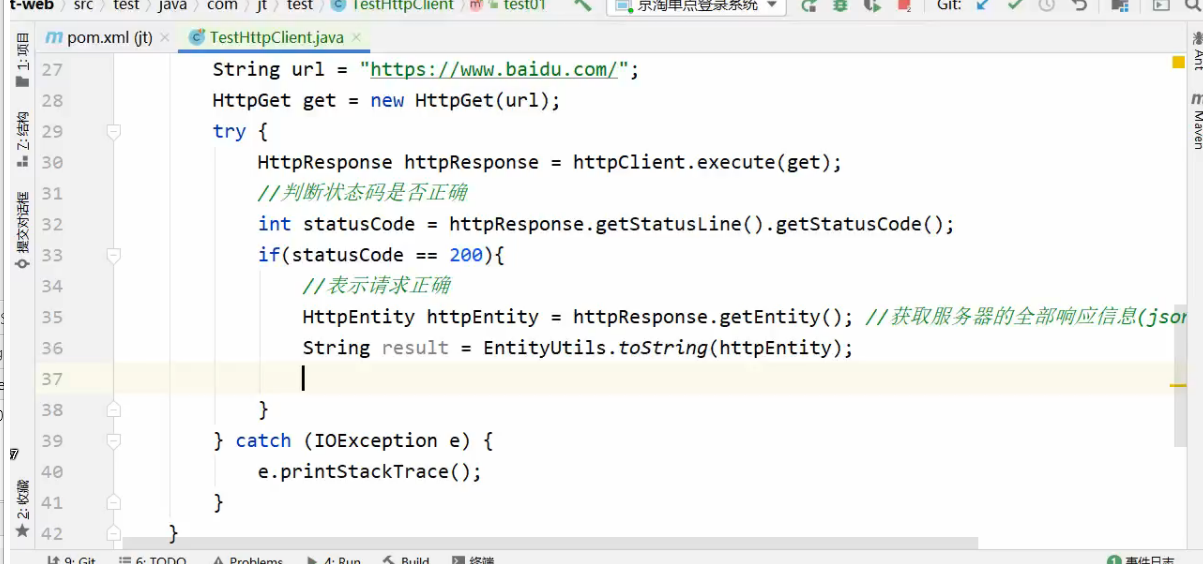Click the Git Show History clock icon
Screen dimensions: 1203x564
click(x=1047, y=5)
